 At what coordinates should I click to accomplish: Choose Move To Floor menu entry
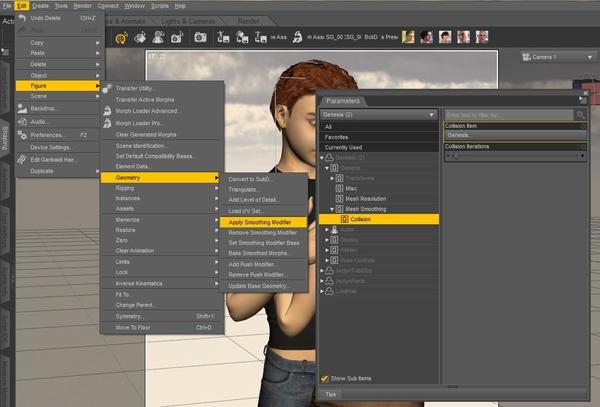pos(161,327)
